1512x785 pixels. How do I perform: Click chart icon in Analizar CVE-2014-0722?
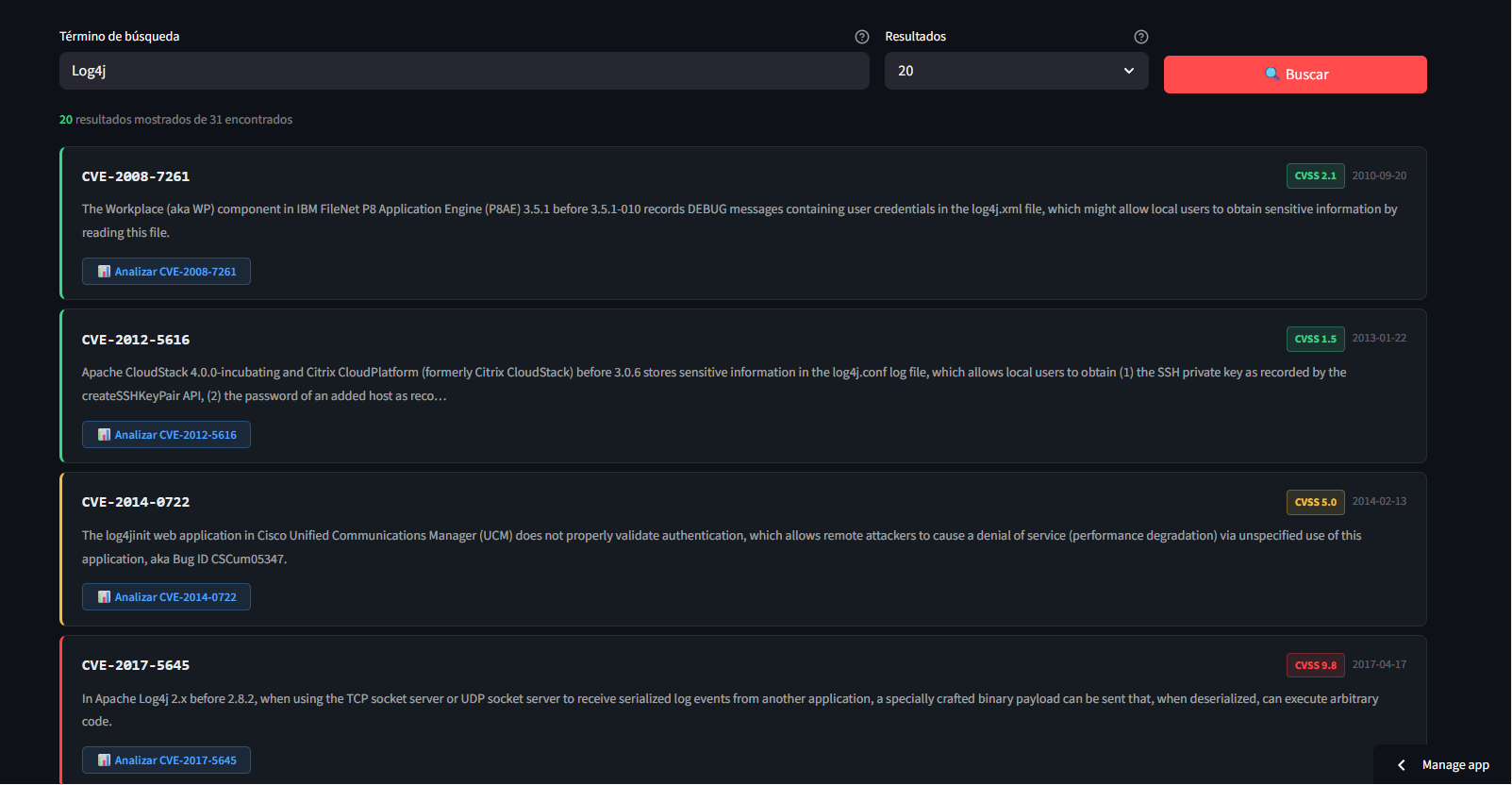coord(104,597)
